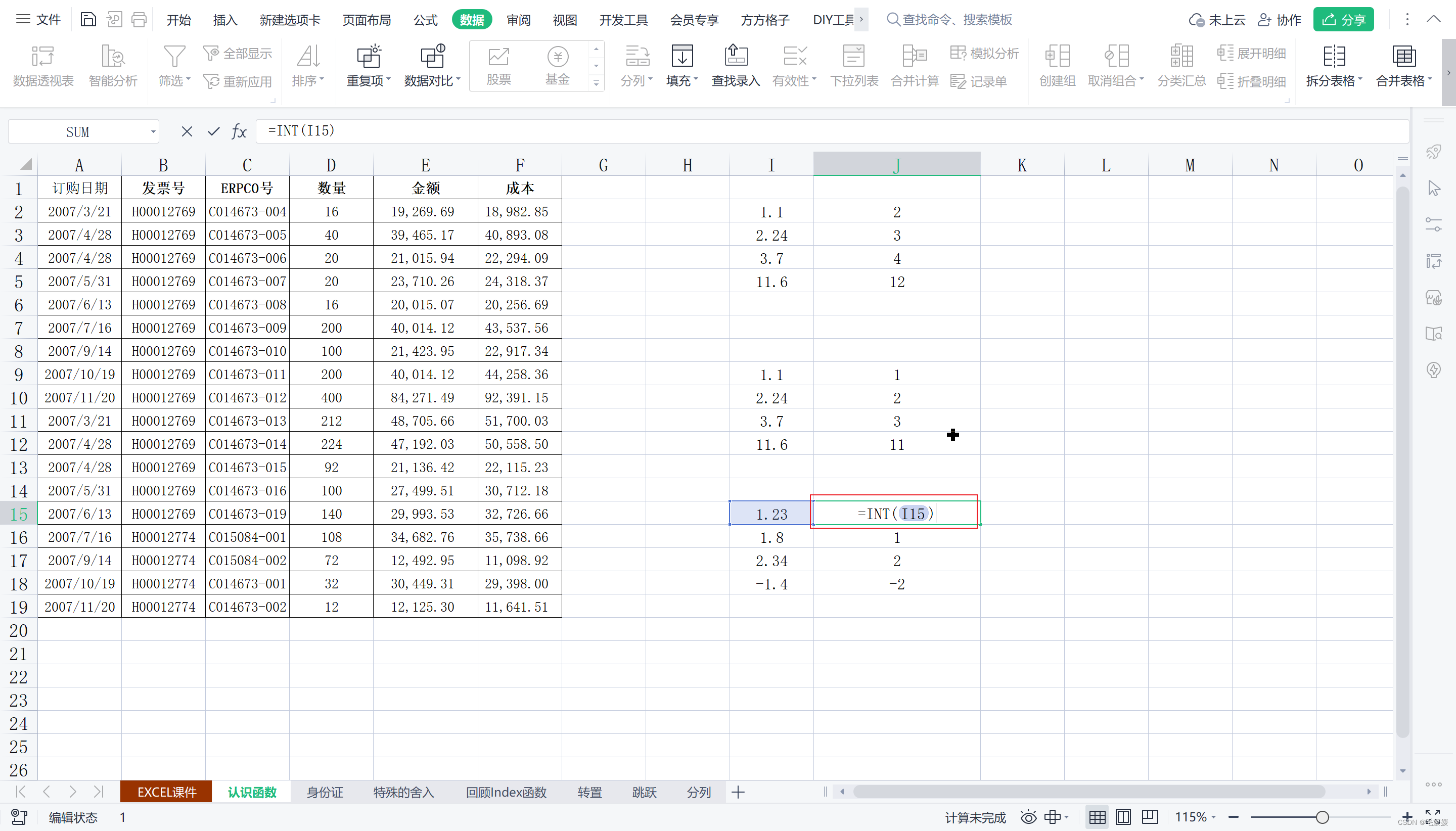This screenshot has height=831, width=1456.
Task: Click Expand Details (展开明细)
Action: point(1252,54)
